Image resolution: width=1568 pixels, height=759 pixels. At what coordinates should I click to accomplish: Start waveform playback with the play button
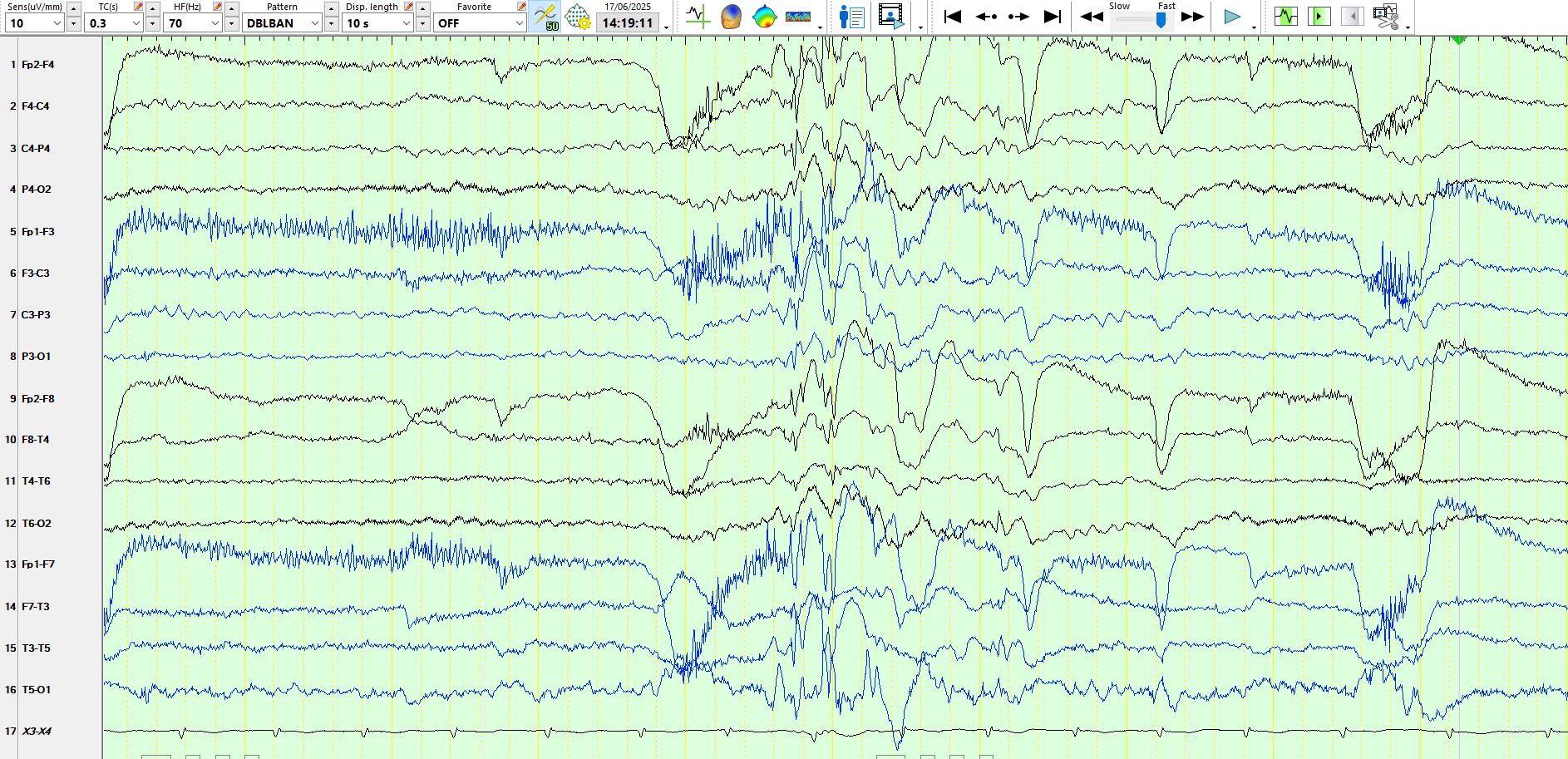tap(1232, 17)
